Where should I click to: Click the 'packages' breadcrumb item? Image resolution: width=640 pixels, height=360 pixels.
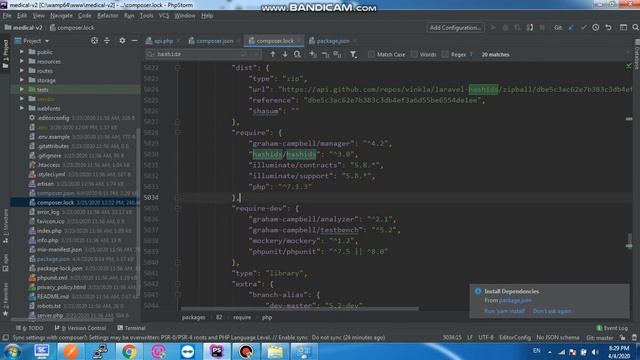coord(193,318)
